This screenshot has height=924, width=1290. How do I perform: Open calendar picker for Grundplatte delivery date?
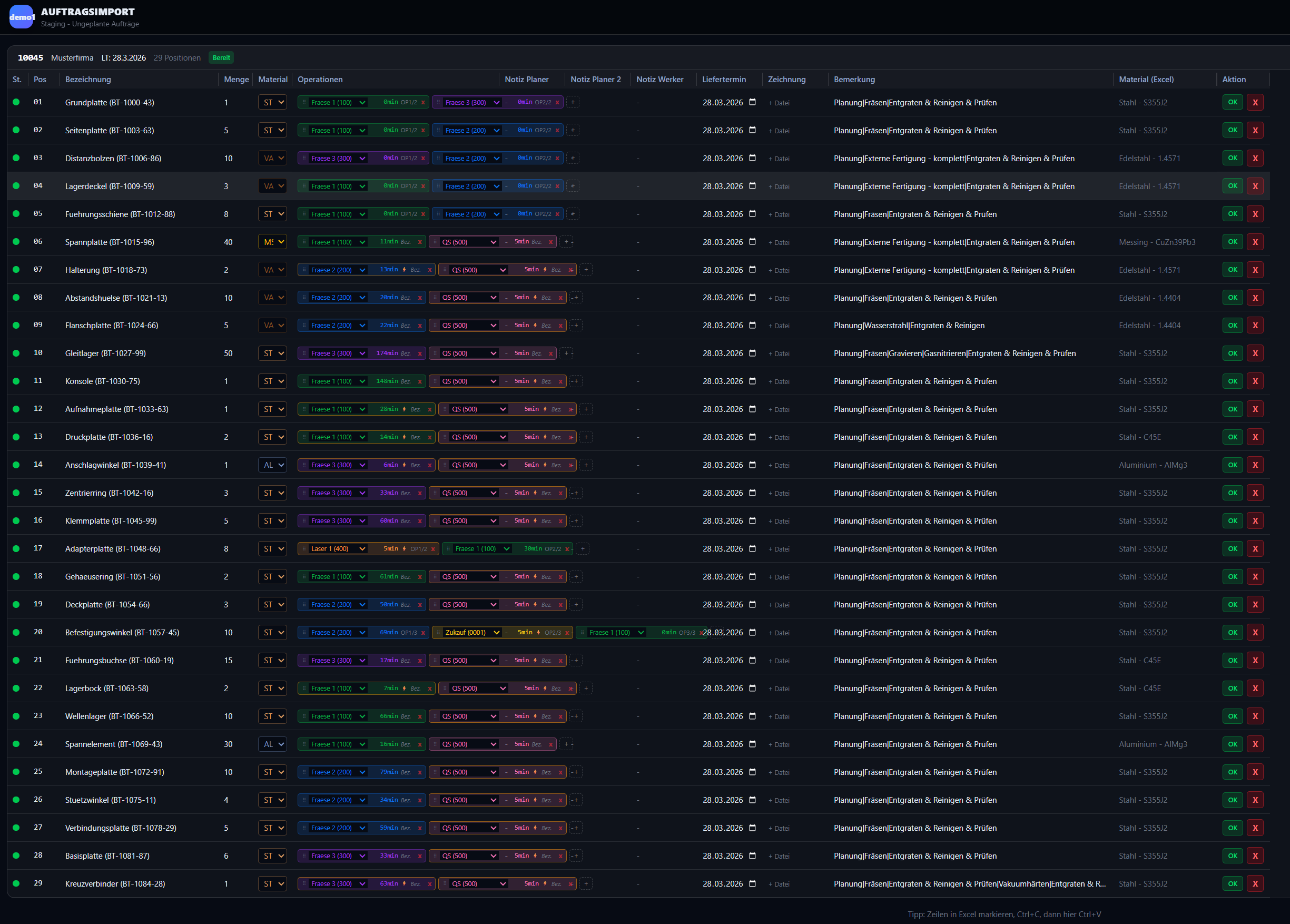click(752, 102)
